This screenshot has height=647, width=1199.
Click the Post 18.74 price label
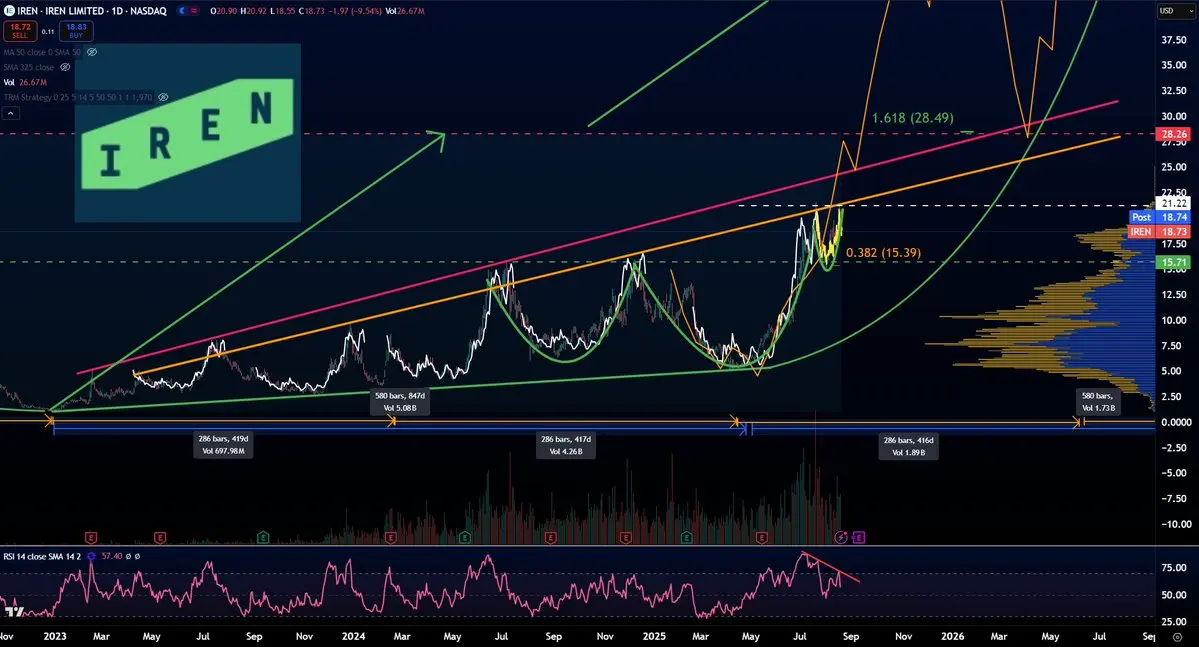click(1159, 217)
